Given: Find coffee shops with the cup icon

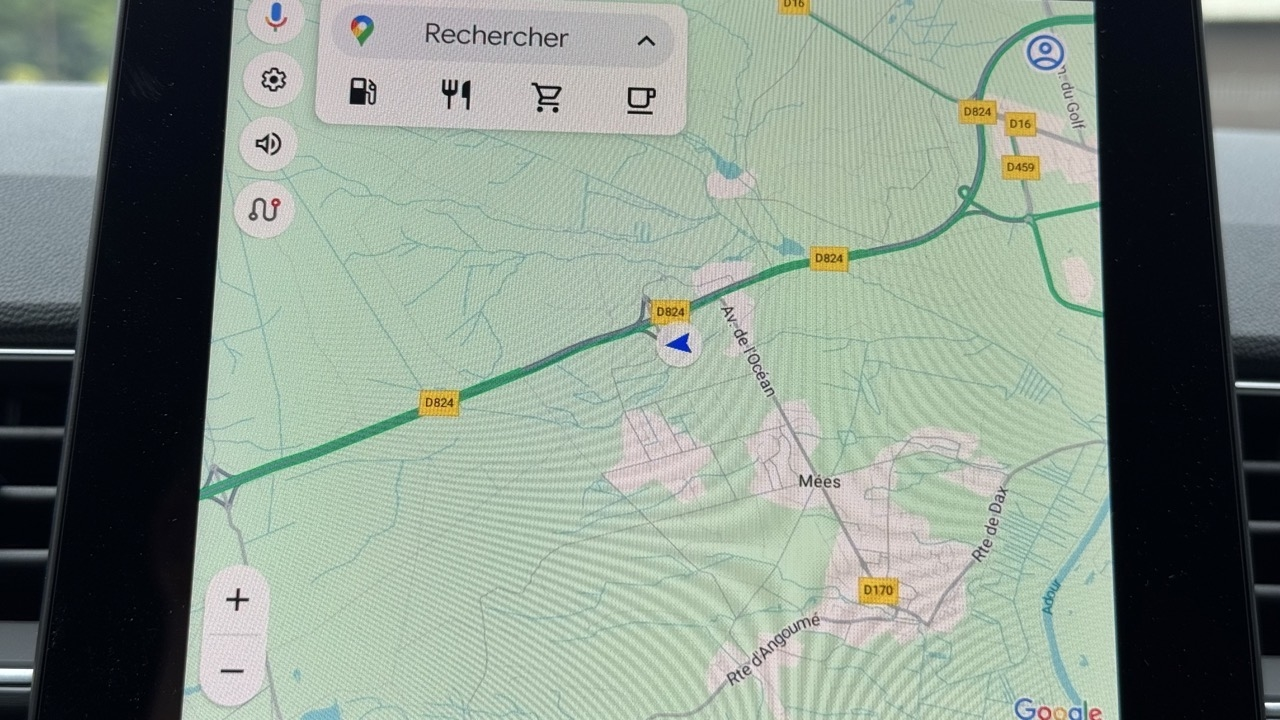Looking at the screenshot, I should pyautogui.click(x=640, y=99).
